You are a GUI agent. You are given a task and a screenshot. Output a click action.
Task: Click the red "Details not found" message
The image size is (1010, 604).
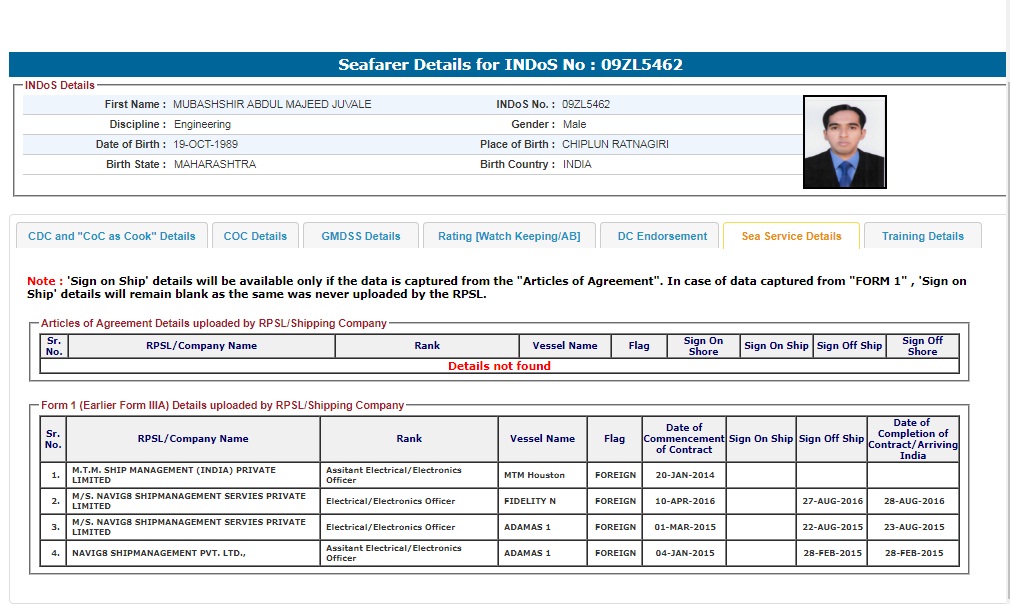coord(499,366)
